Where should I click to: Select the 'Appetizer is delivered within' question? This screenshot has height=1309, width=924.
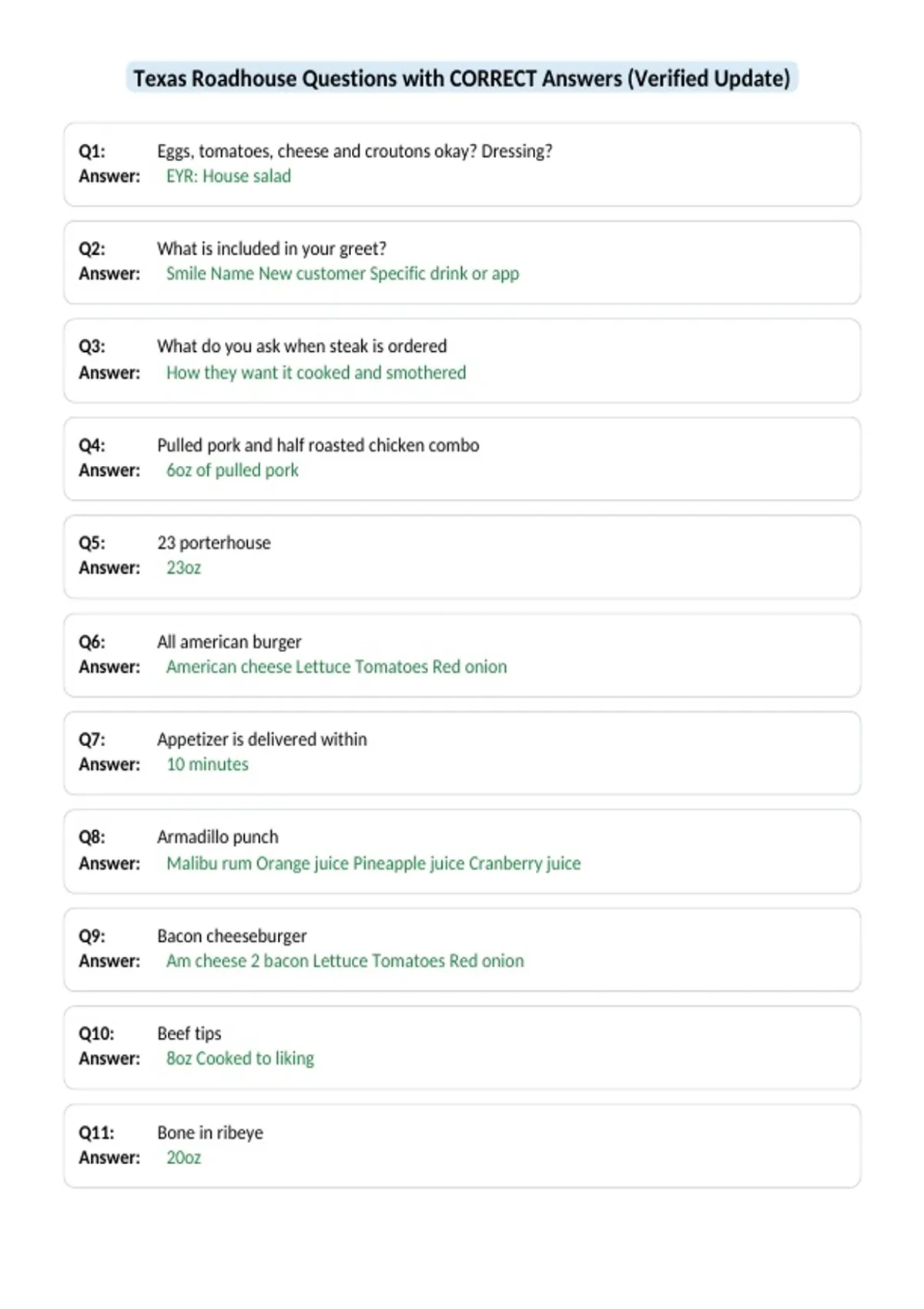[x=263, y=739]
